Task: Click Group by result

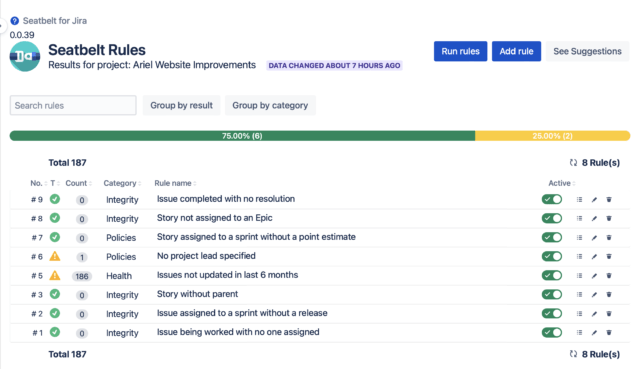Action: (182, 105)
